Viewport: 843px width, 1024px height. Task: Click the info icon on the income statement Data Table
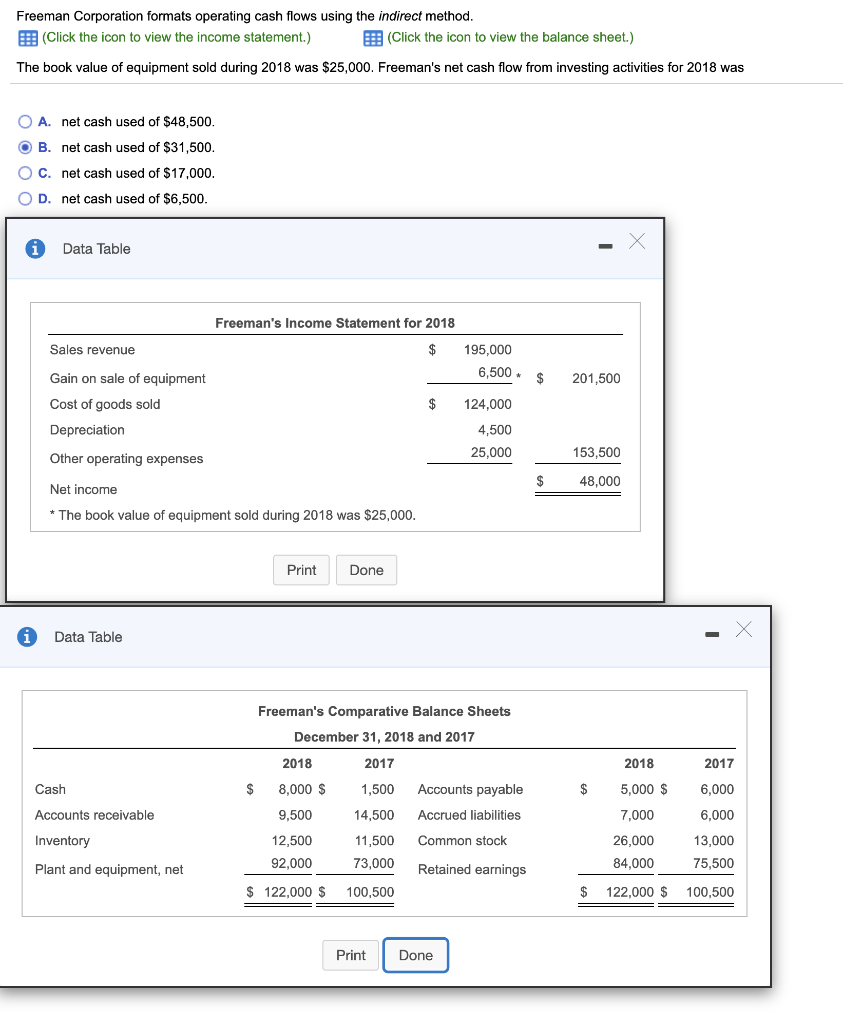[x=35, y=248]
